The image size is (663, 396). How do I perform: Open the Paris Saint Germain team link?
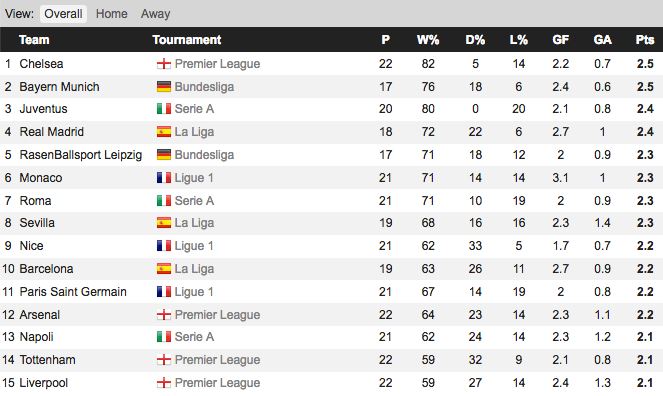[73, 292]
